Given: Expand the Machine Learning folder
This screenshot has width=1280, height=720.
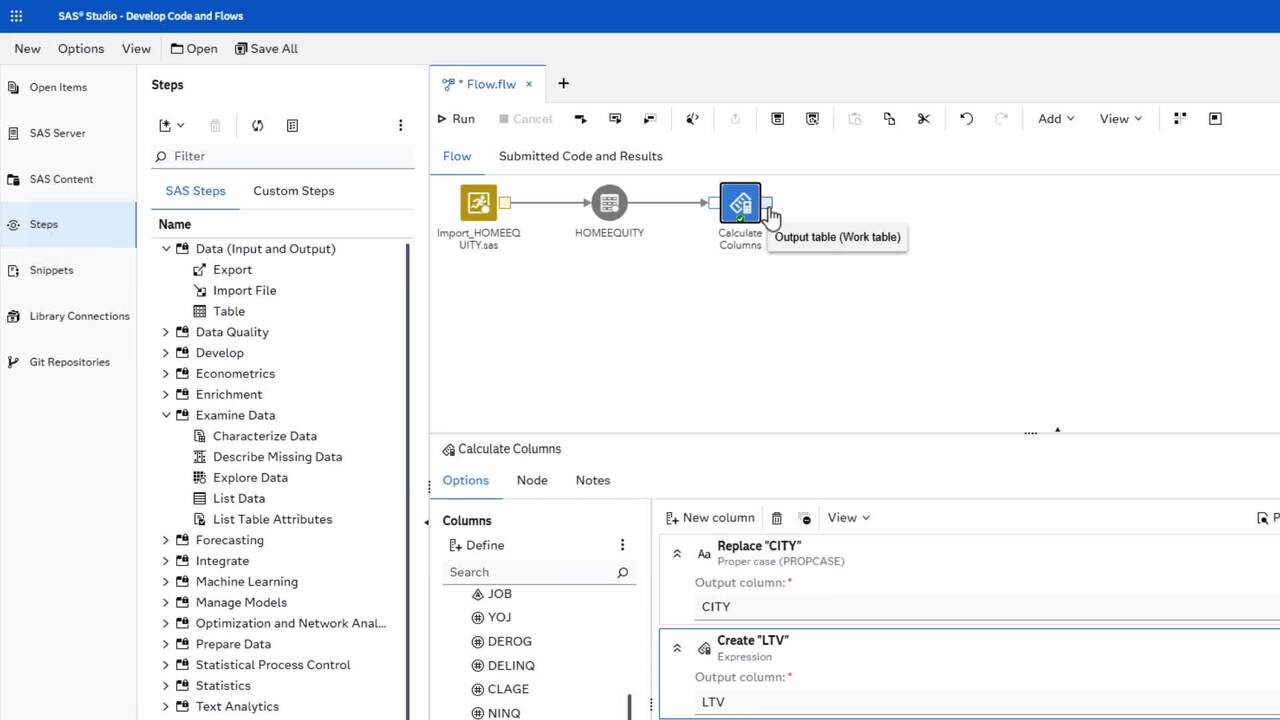Looking at the screenshot, I should (x=166, y=582).
